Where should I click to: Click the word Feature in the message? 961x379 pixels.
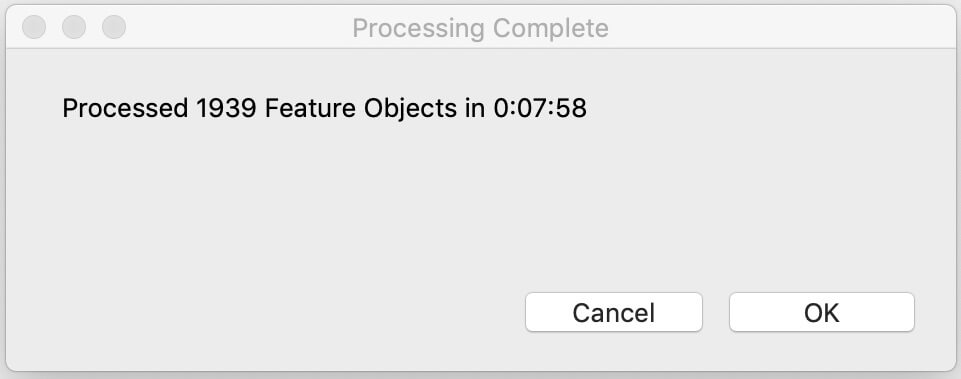coord(310,109)
